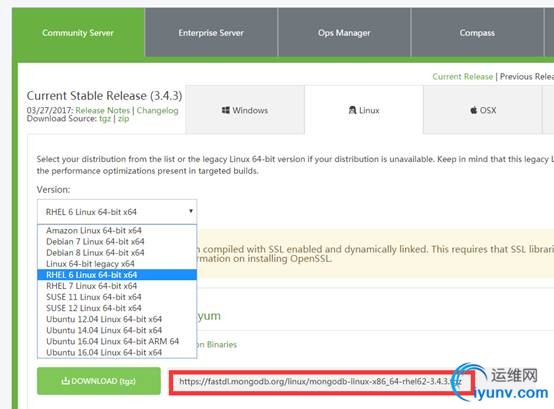Select Ubuntu 14.04 Linux 64-bit x64 option
Viewport: 554px width, 409px height.
[117, 330]
